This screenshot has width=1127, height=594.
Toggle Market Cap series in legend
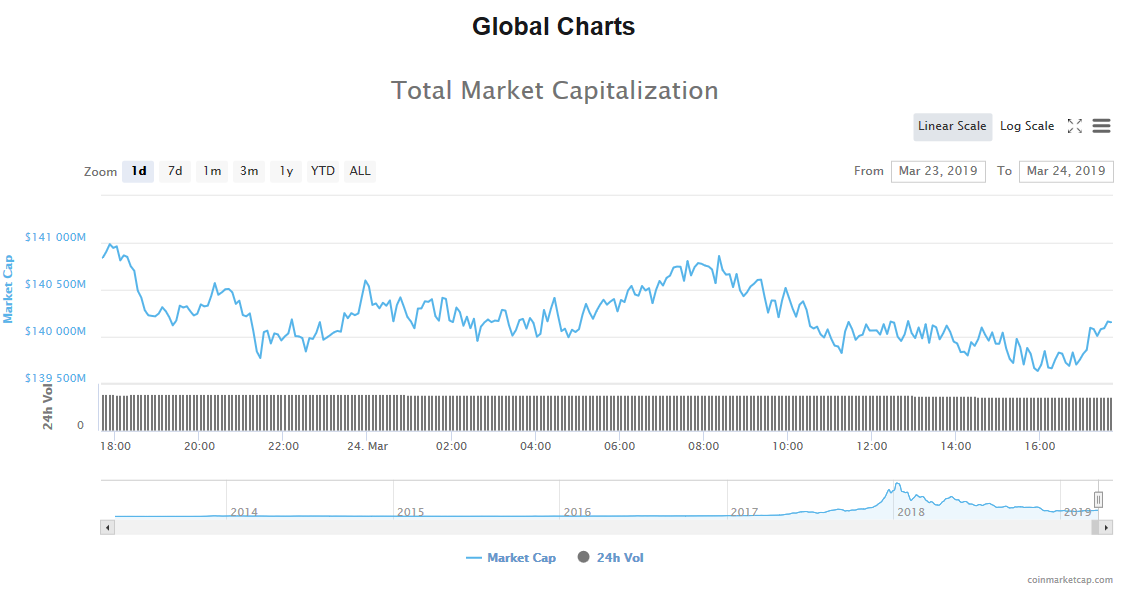pos(511,558)
